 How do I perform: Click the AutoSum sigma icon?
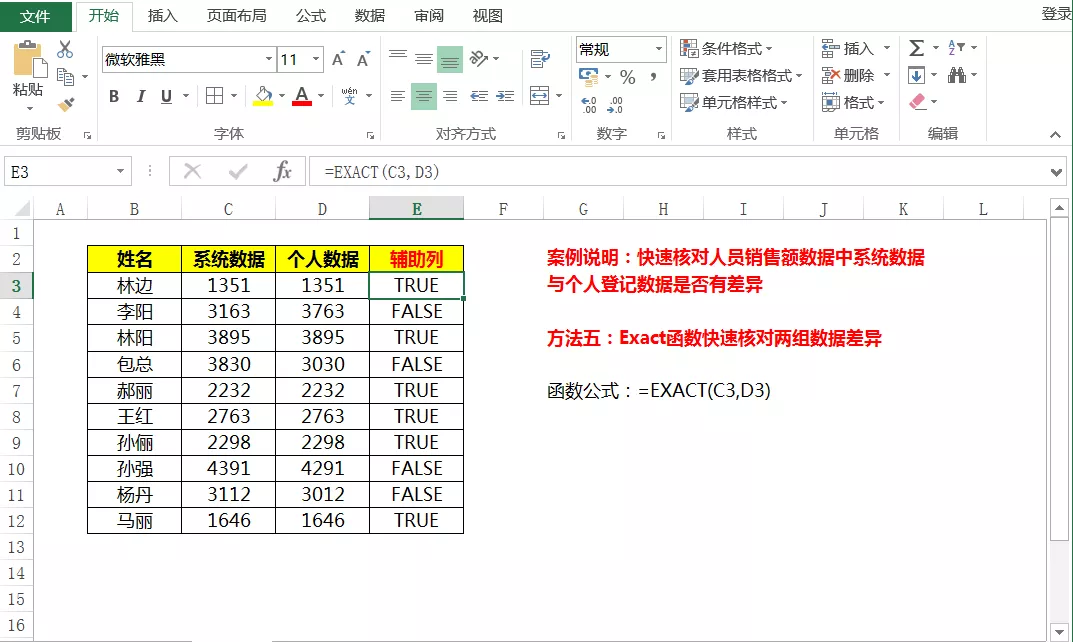916,48
